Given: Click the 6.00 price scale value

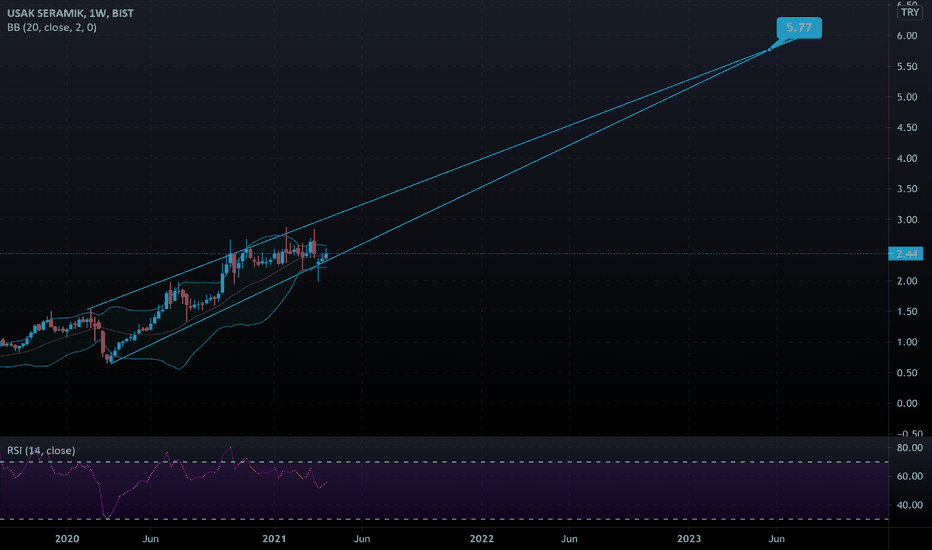Looking at the screenshot, I should coord(907,36).
